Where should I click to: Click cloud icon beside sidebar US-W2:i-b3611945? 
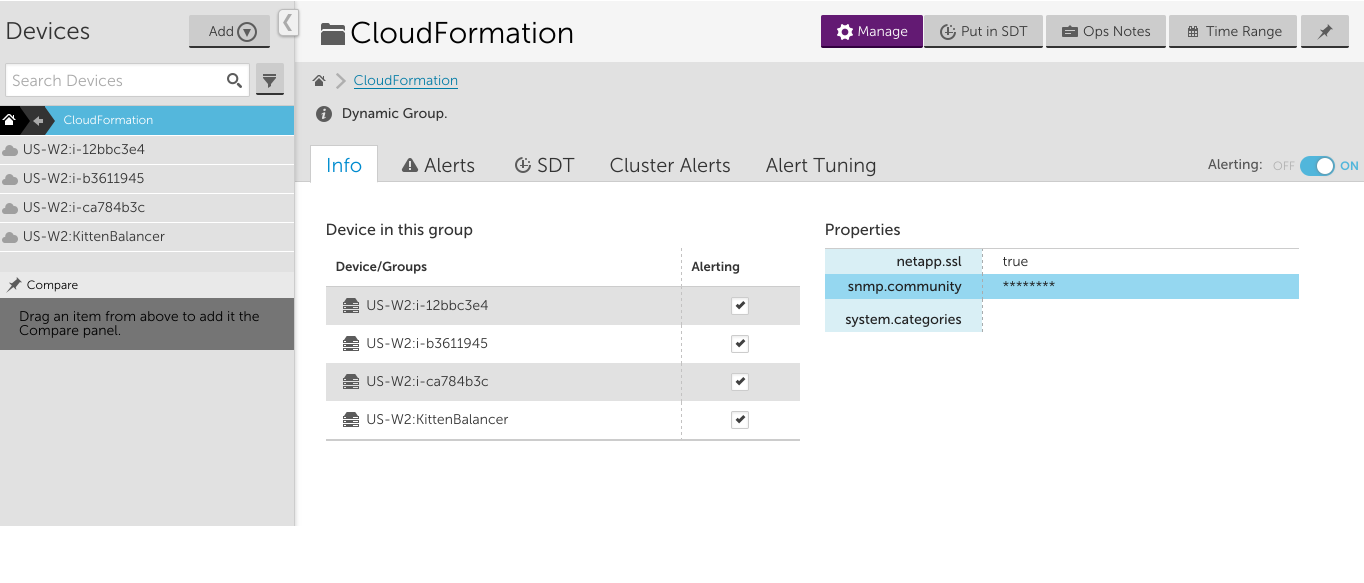(11, 179)
